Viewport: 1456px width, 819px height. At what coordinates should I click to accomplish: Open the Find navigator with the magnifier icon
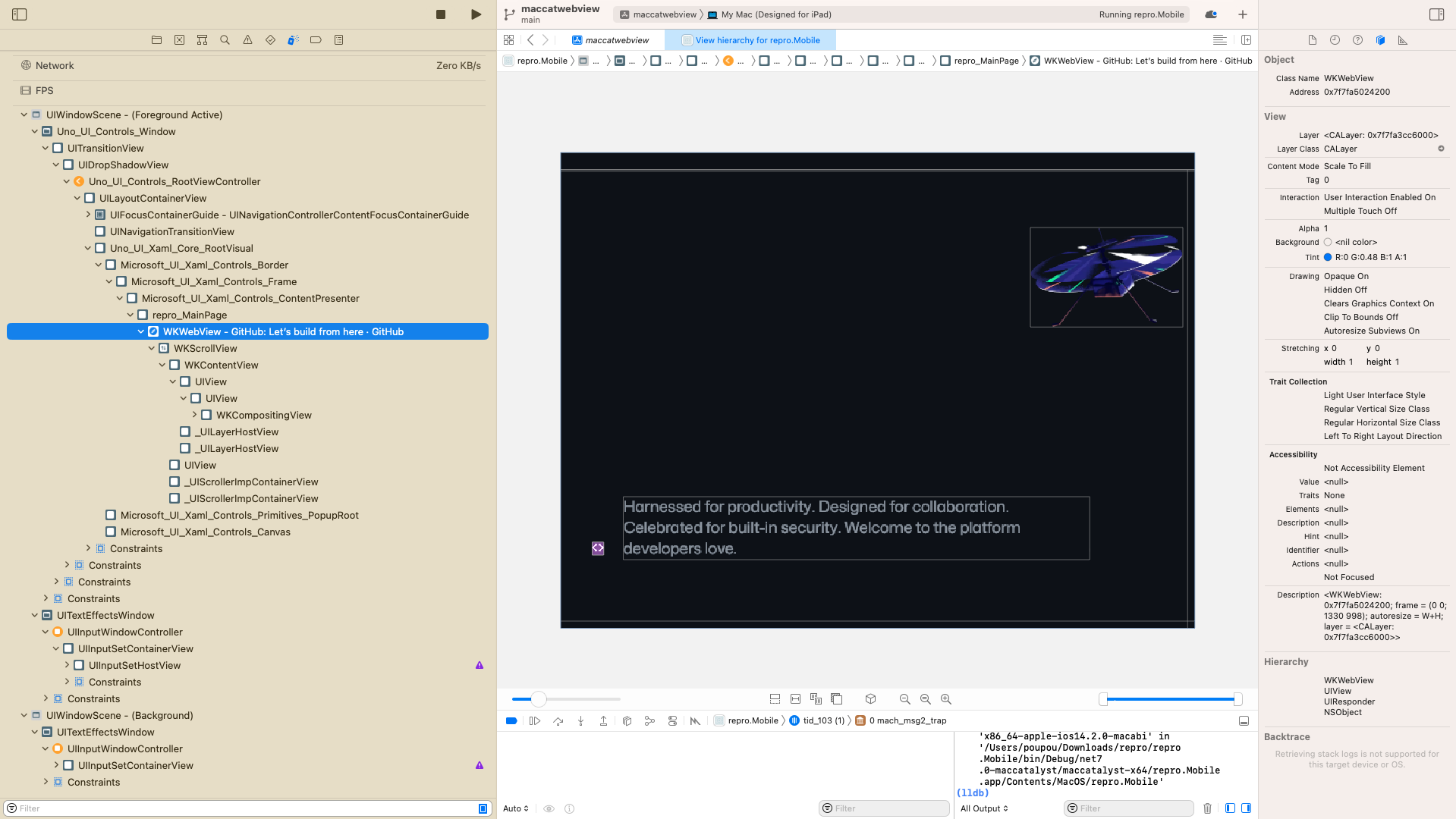click(x=225, y=39)
